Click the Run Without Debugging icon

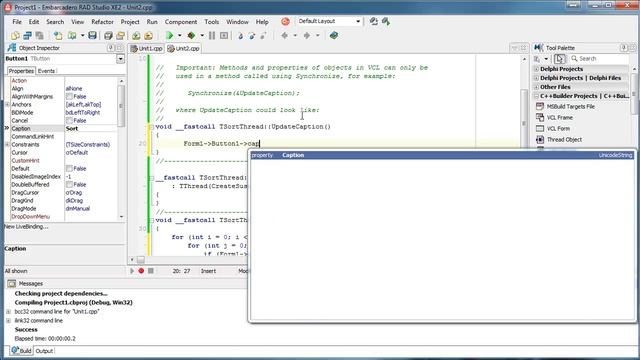[x=191, y=36]
